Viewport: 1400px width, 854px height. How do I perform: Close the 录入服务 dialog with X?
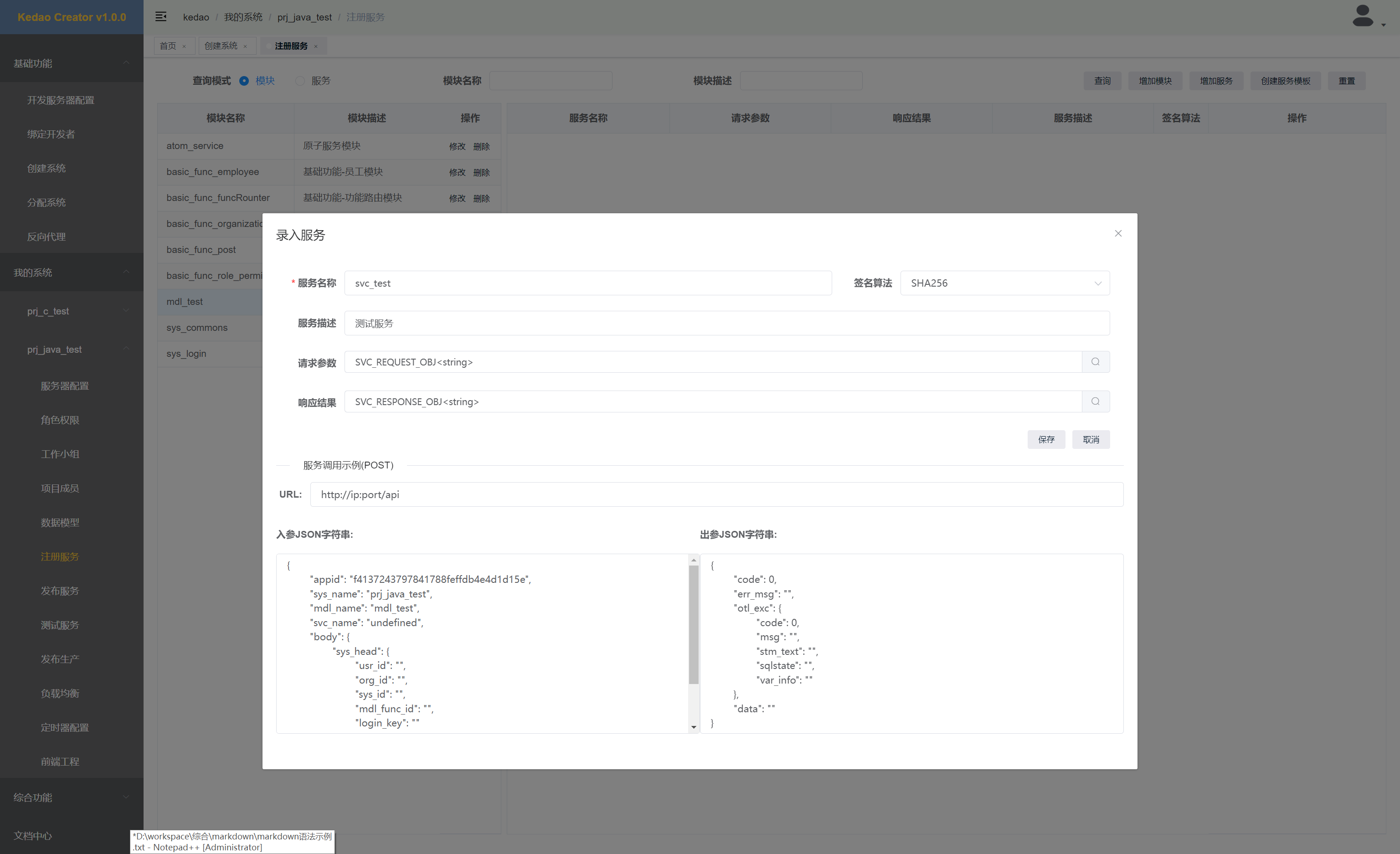1117,233
